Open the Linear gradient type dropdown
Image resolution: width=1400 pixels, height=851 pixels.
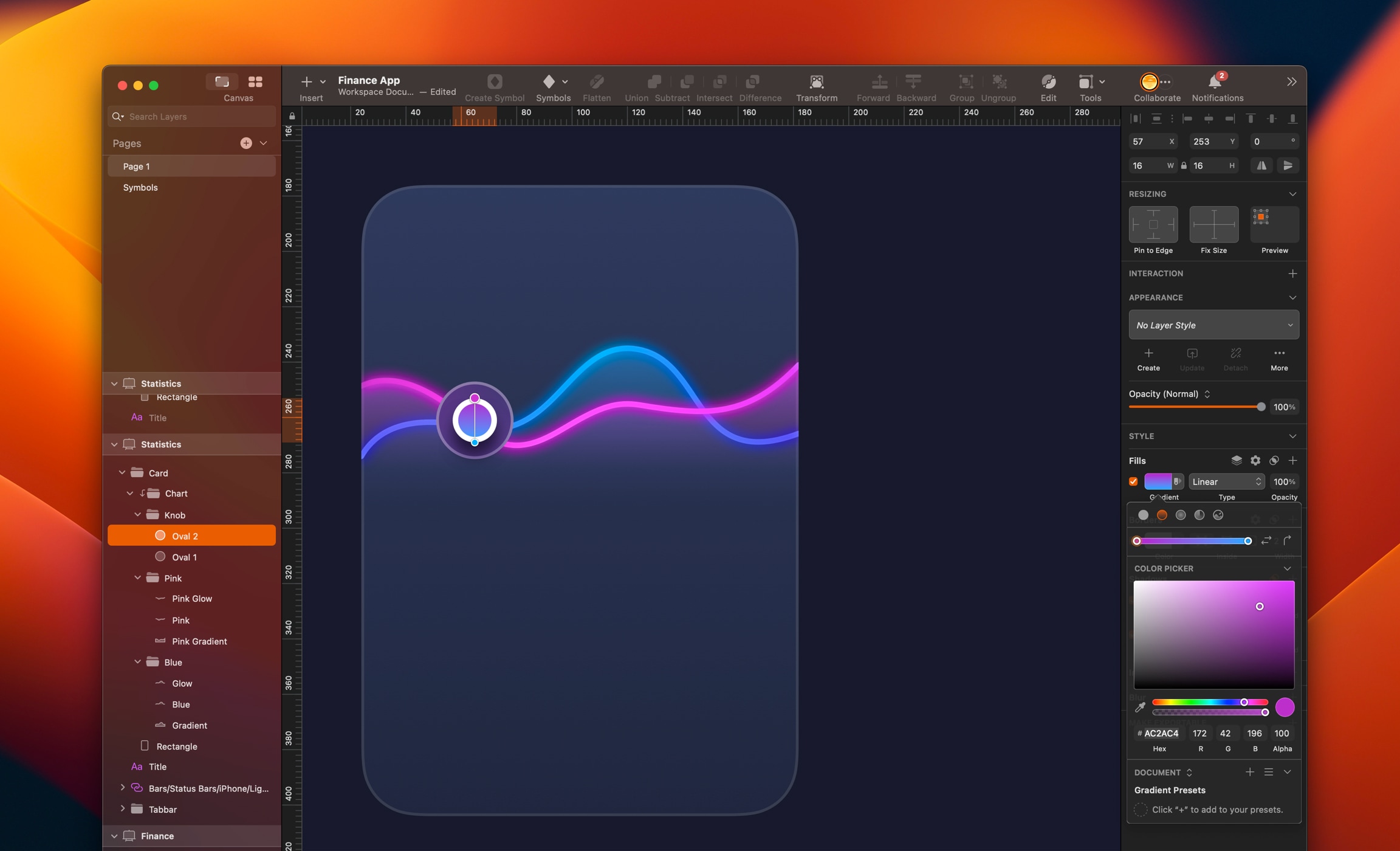[1226, 481]
